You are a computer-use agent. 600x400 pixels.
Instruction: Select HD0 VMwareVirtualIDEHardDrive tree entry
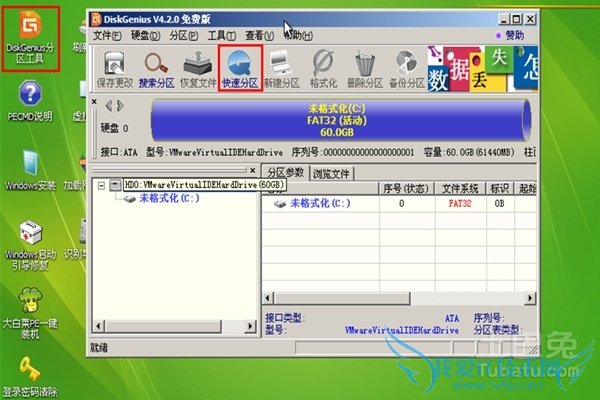click(x=204, y=185)
